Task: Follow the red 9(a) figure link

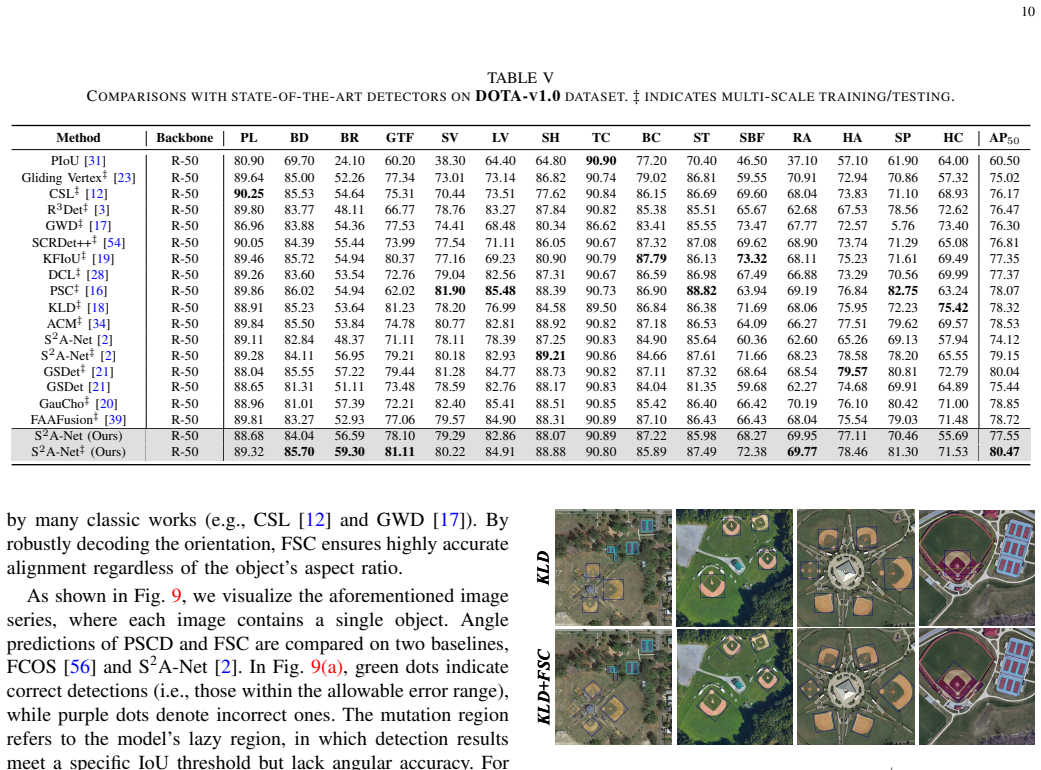Action: [x=326, y=666]
